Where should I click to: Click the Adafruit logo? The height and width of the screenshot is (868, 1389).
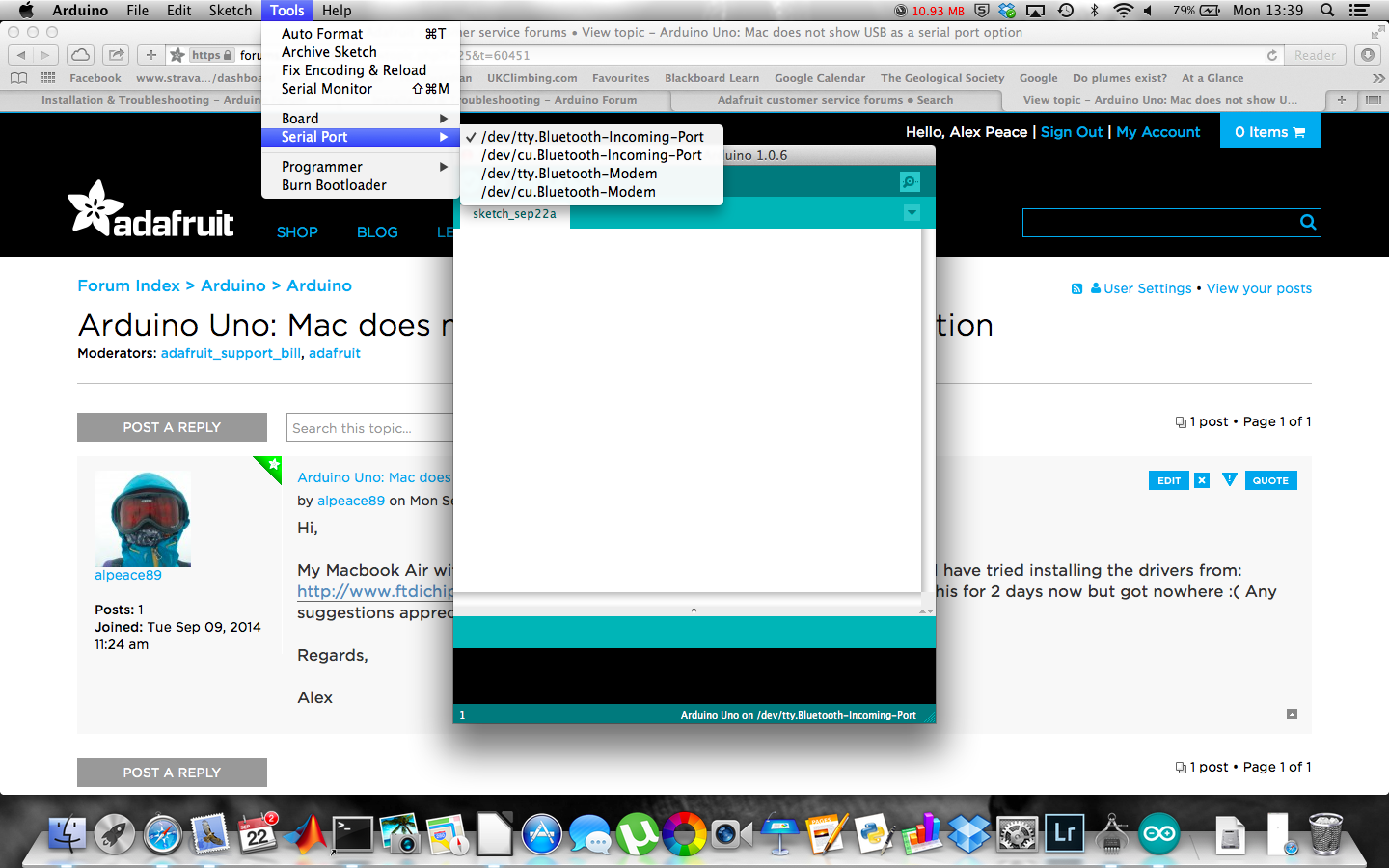pyautogui.click(x=150, y=208)
